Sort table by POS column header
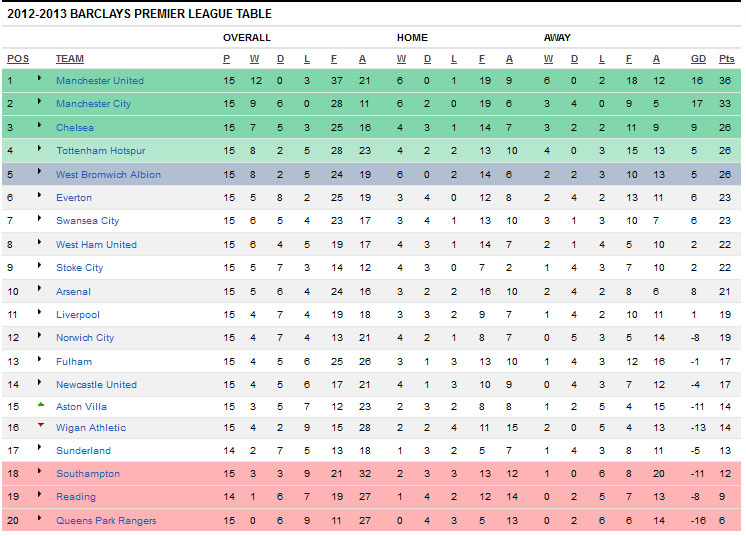746x536 pixels. (x=18, y=58)
